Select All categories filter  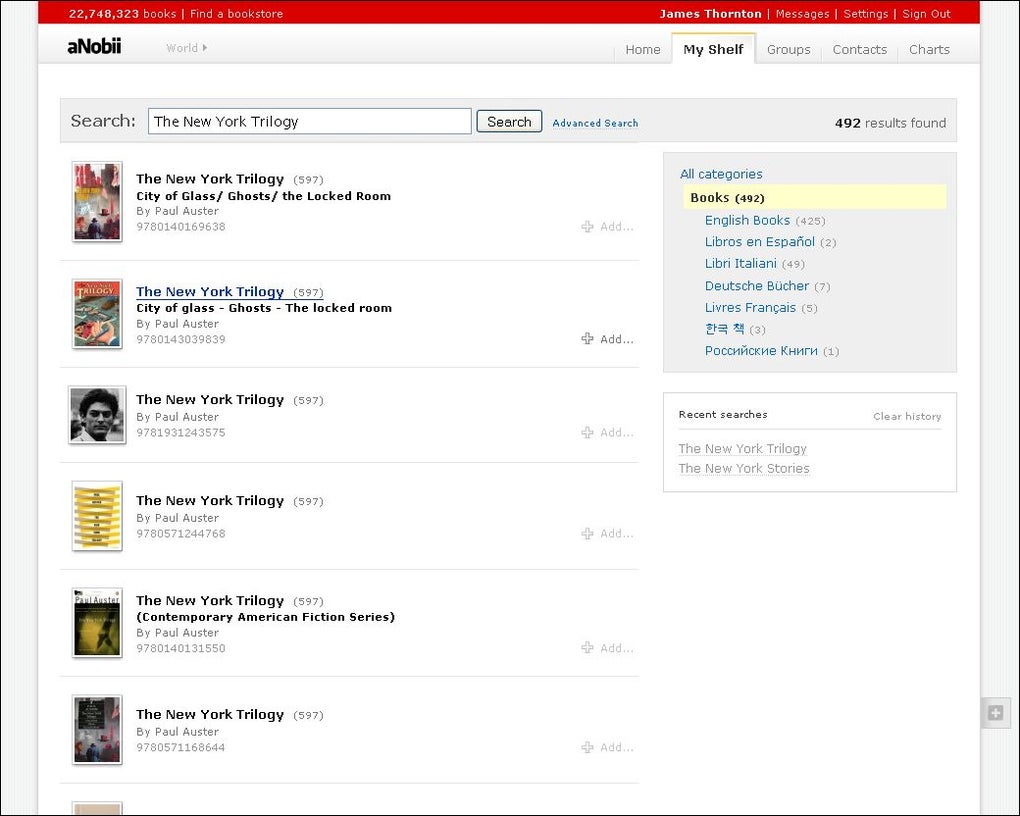pyautogui.click(x=721, y=174)
